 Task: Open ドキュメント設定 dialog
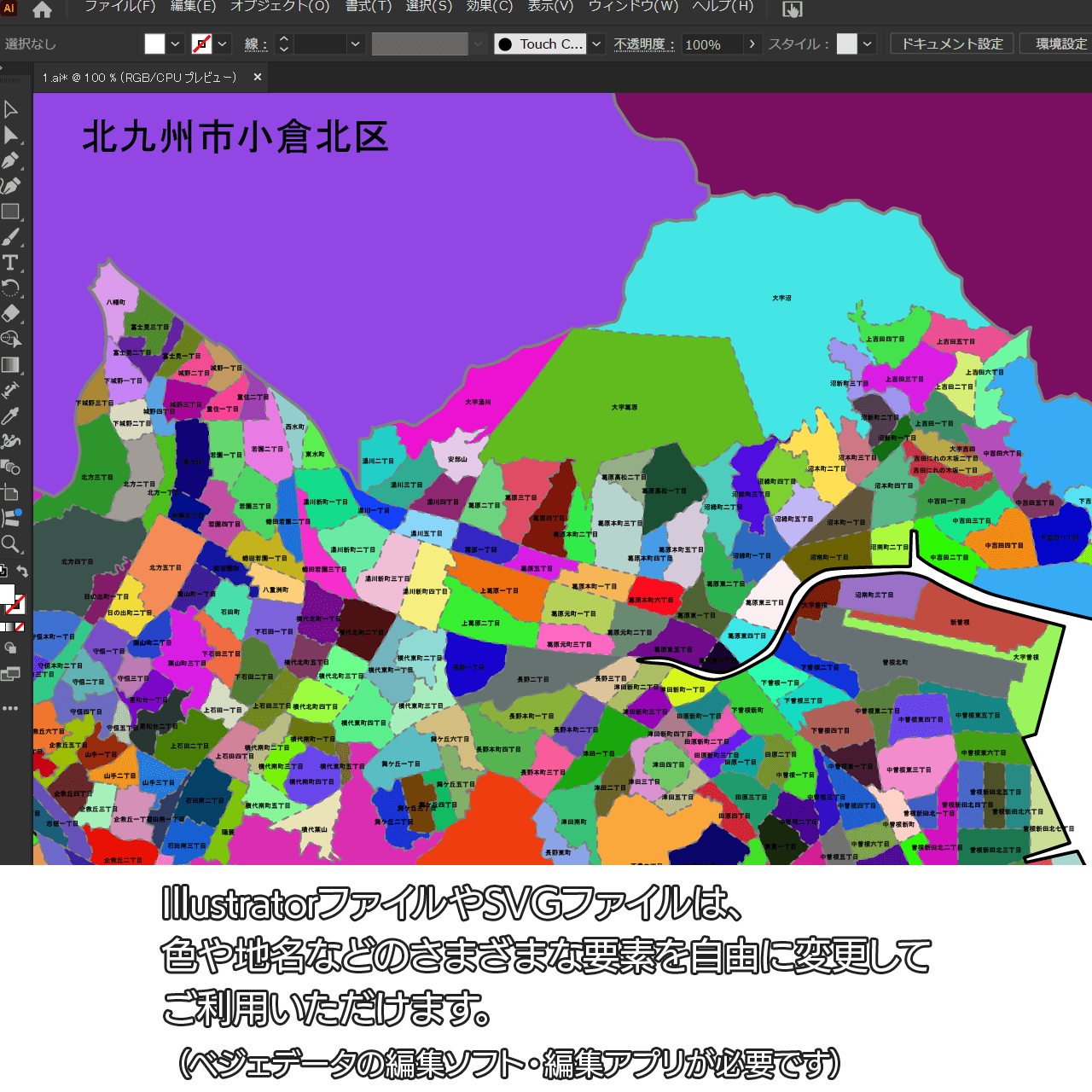click(x=952, y=44)
